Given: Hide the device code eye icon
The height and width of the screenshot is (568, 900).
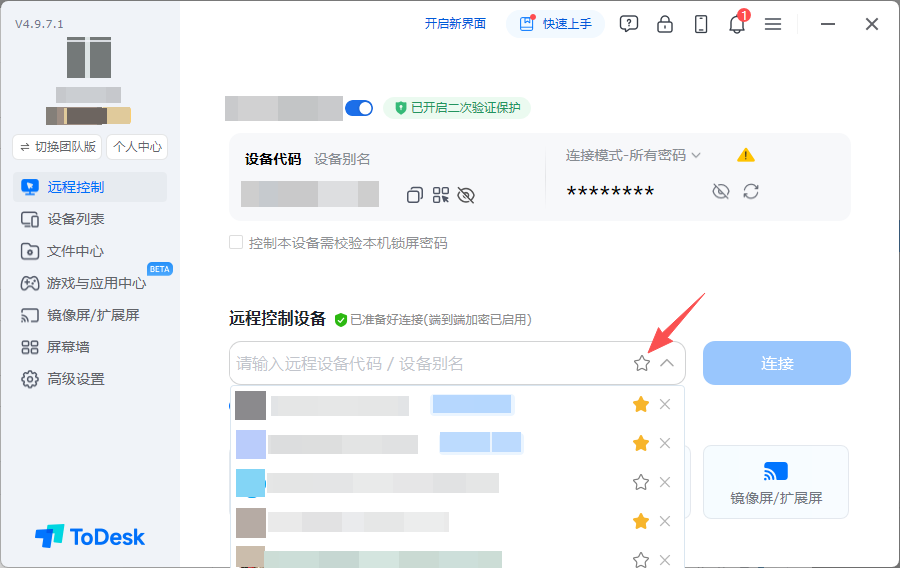Looking at the screenshot, I should click(x=466, y=196).
